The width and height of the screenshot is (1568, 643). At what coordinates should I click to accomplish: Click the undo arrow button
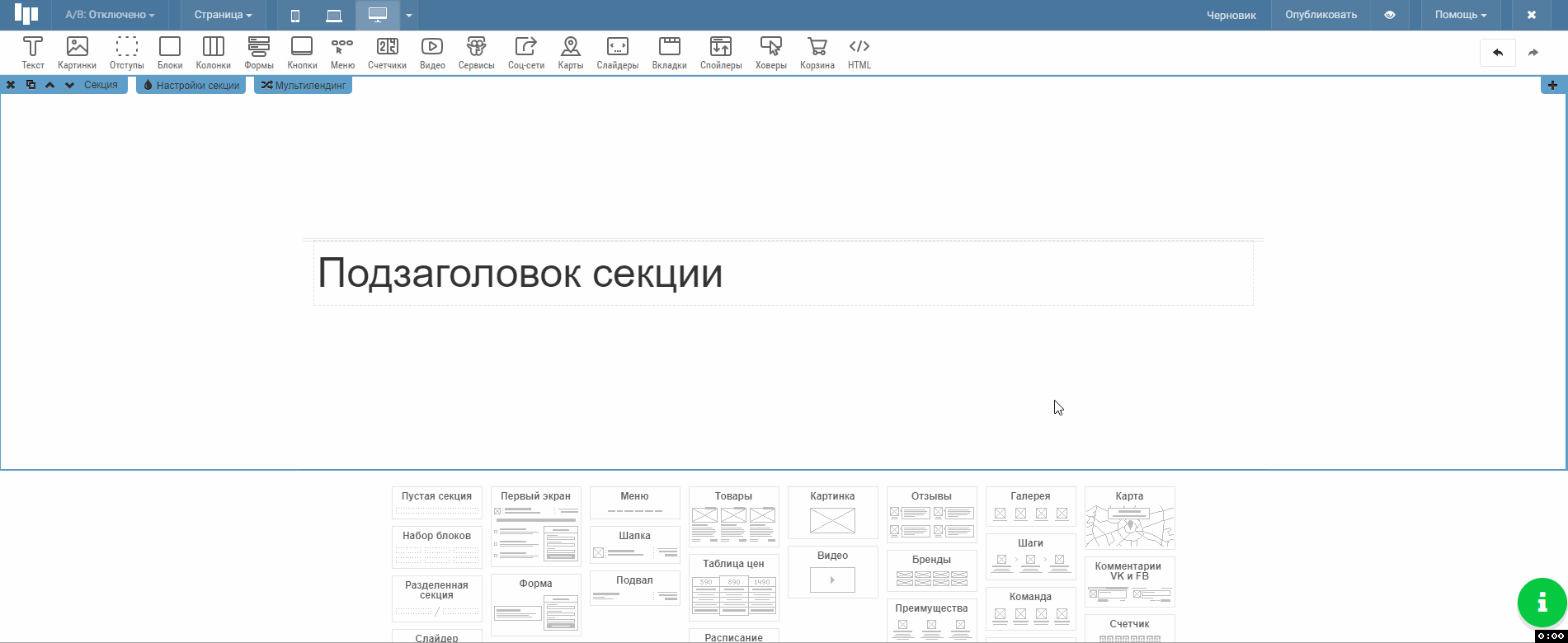1498,53
